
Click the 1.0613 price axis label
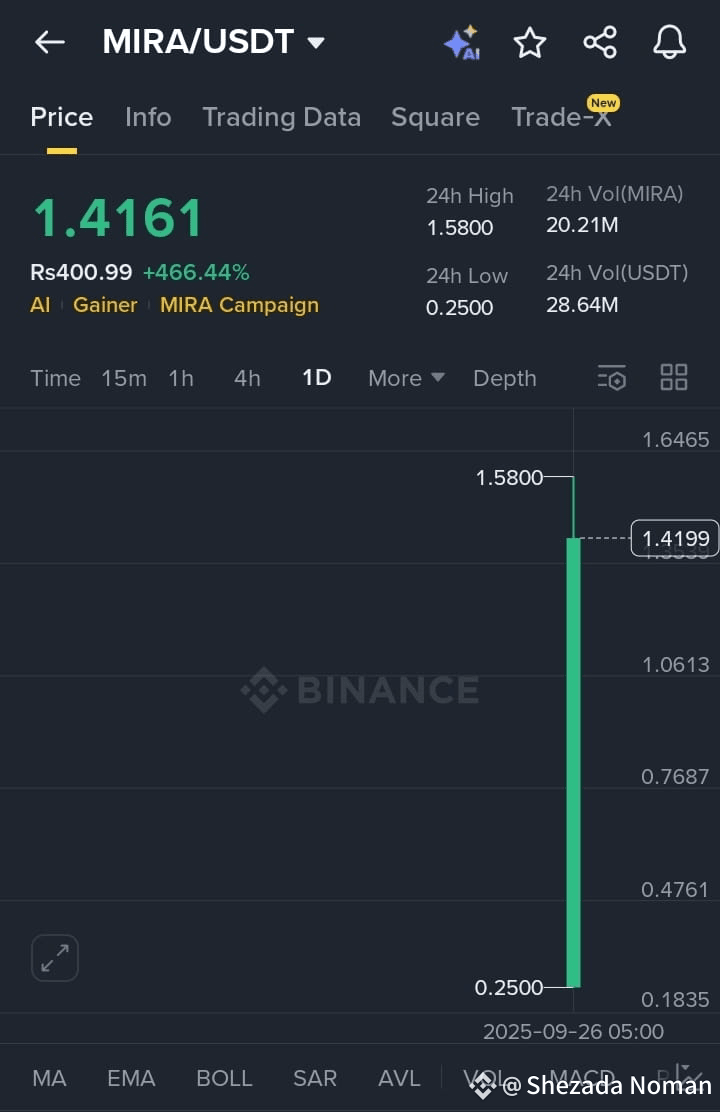pos(675,665)
